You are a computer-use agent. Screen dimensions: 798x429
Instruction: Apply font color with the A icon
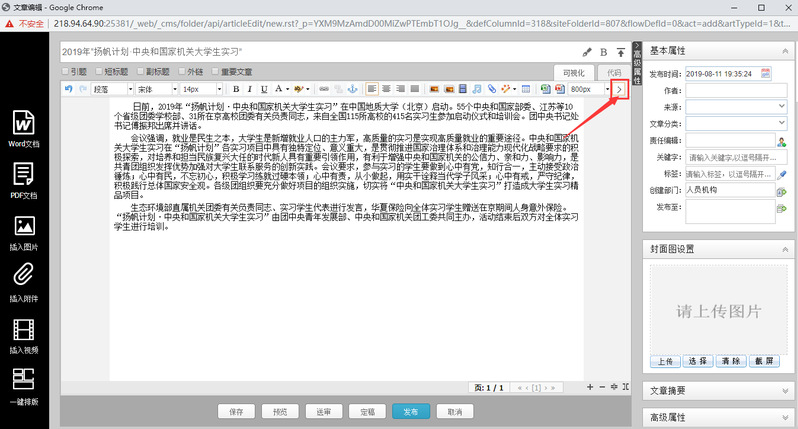(278, 89)
